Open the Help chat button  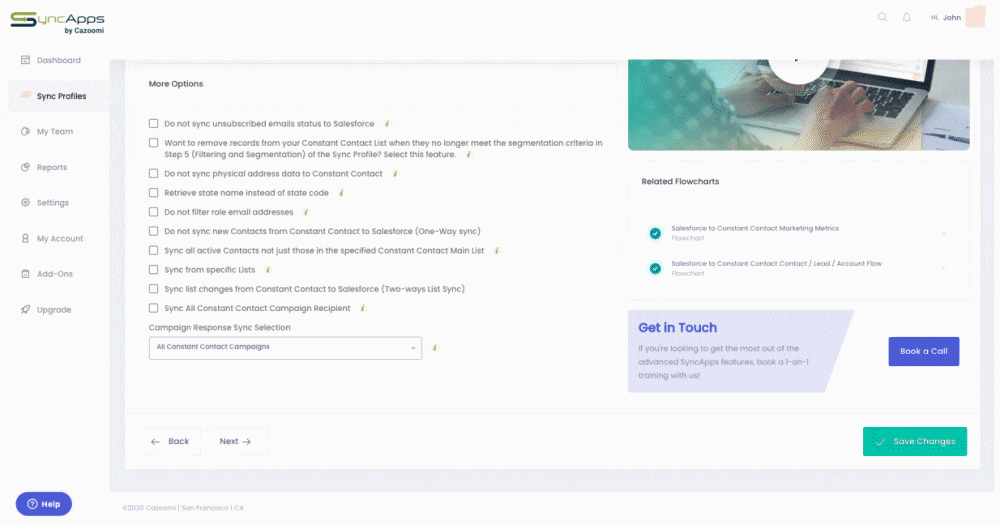click(x=44, y=504)
